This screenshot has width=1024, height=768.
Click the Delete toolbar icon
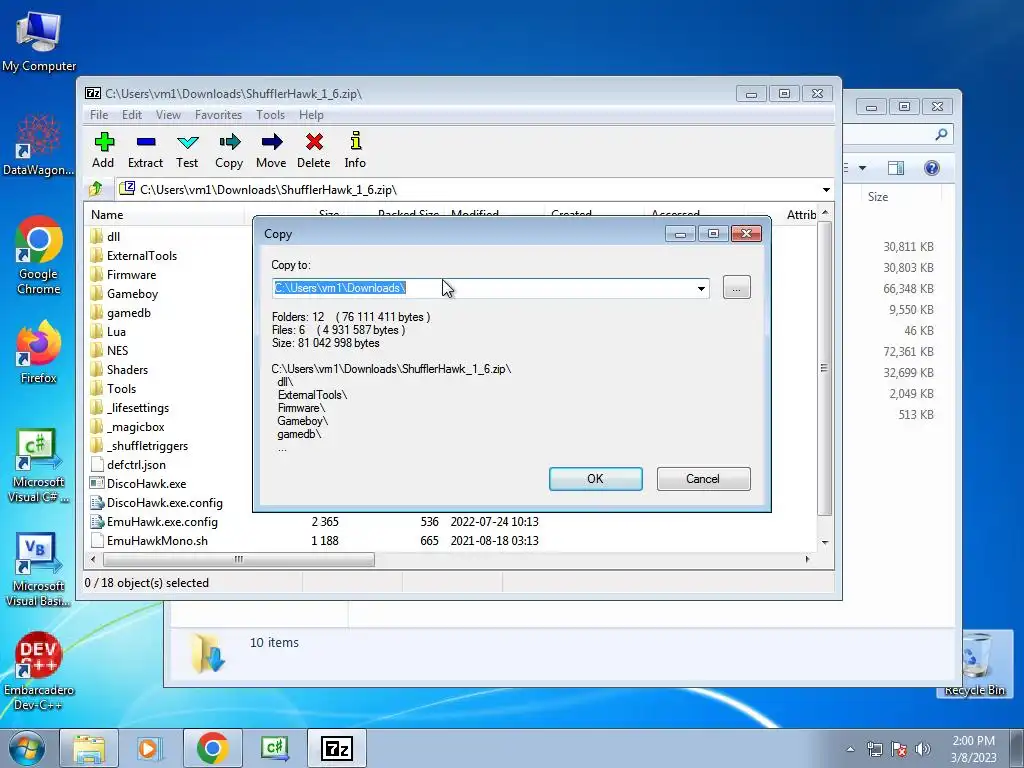click(x=313, y=150)
